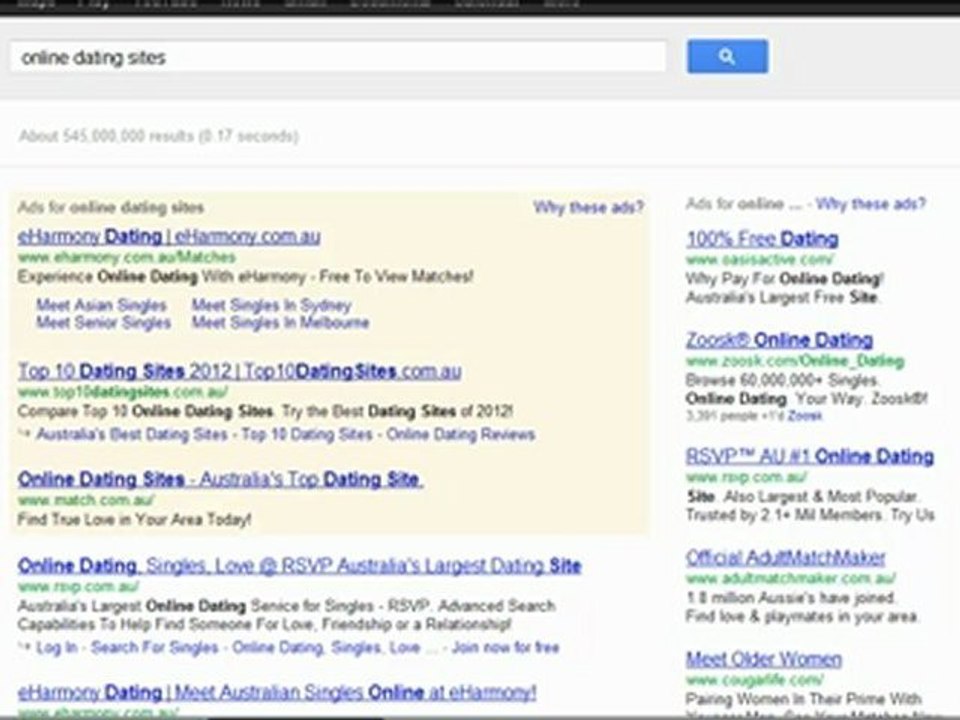Click the 'Meet Asian Singles' sitelink

coord(102,305)
